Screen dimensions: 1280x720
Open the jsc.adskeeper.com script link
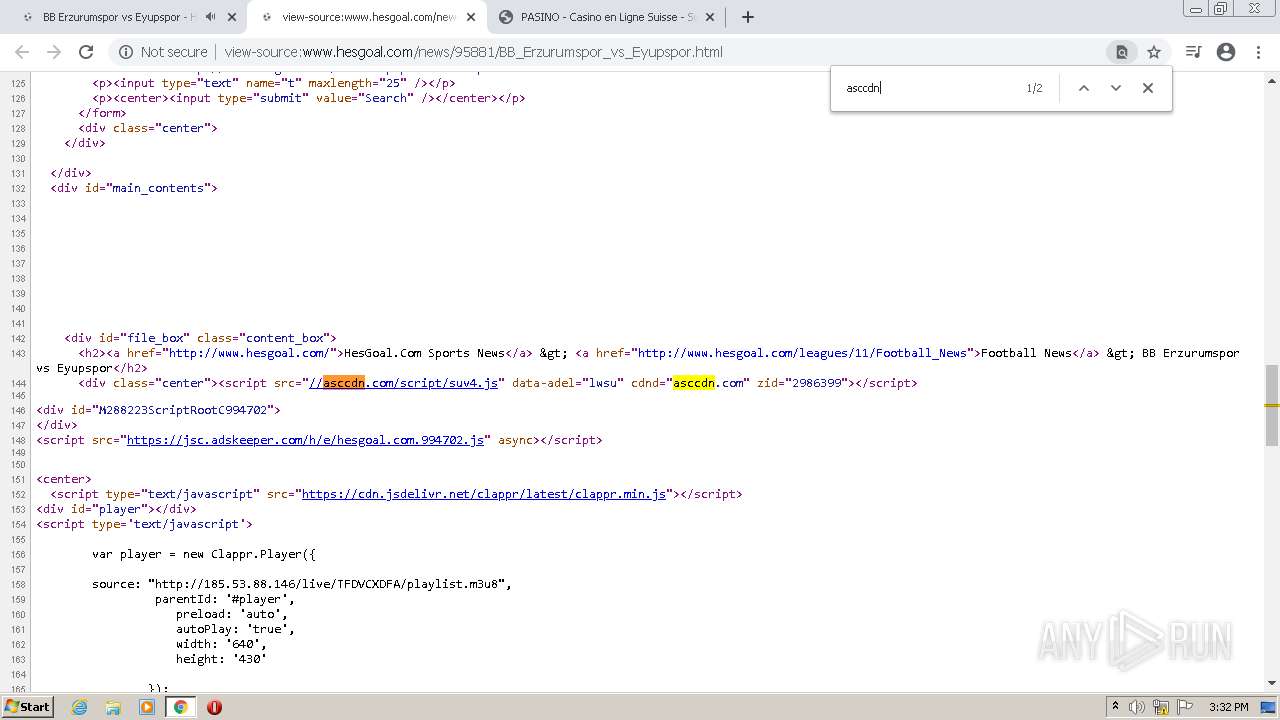point(305,440)
